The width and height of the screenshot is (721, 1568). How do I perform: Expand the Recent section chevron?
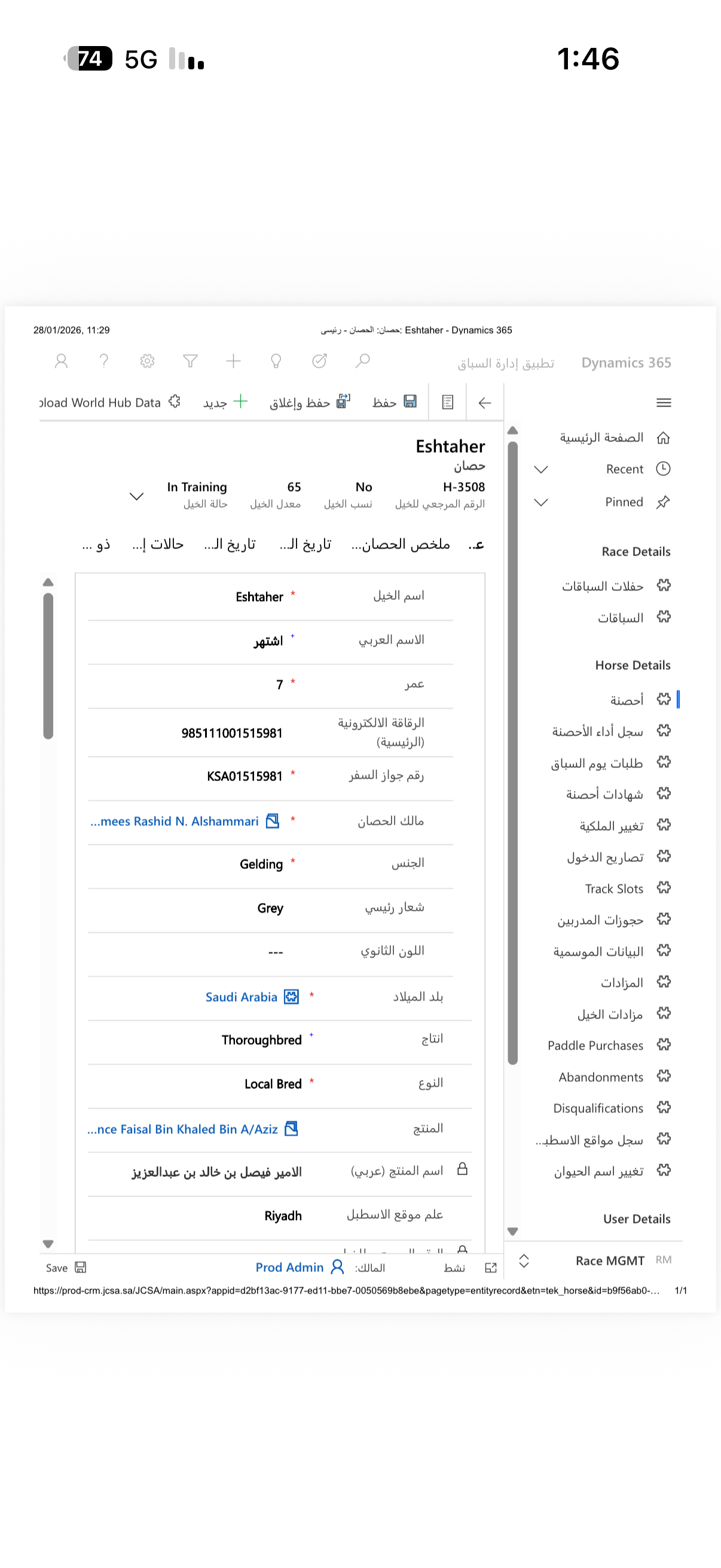pyautogui.click(x=541, y=469)
